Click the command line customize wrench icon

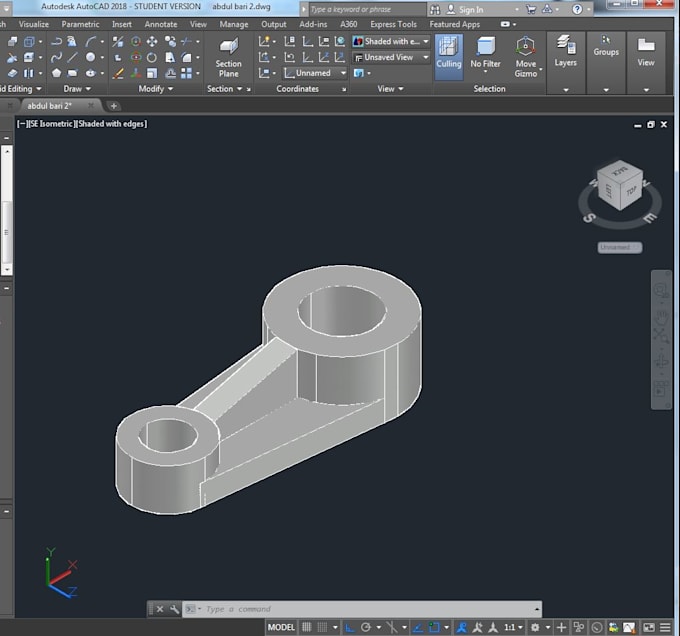(174, 609)
